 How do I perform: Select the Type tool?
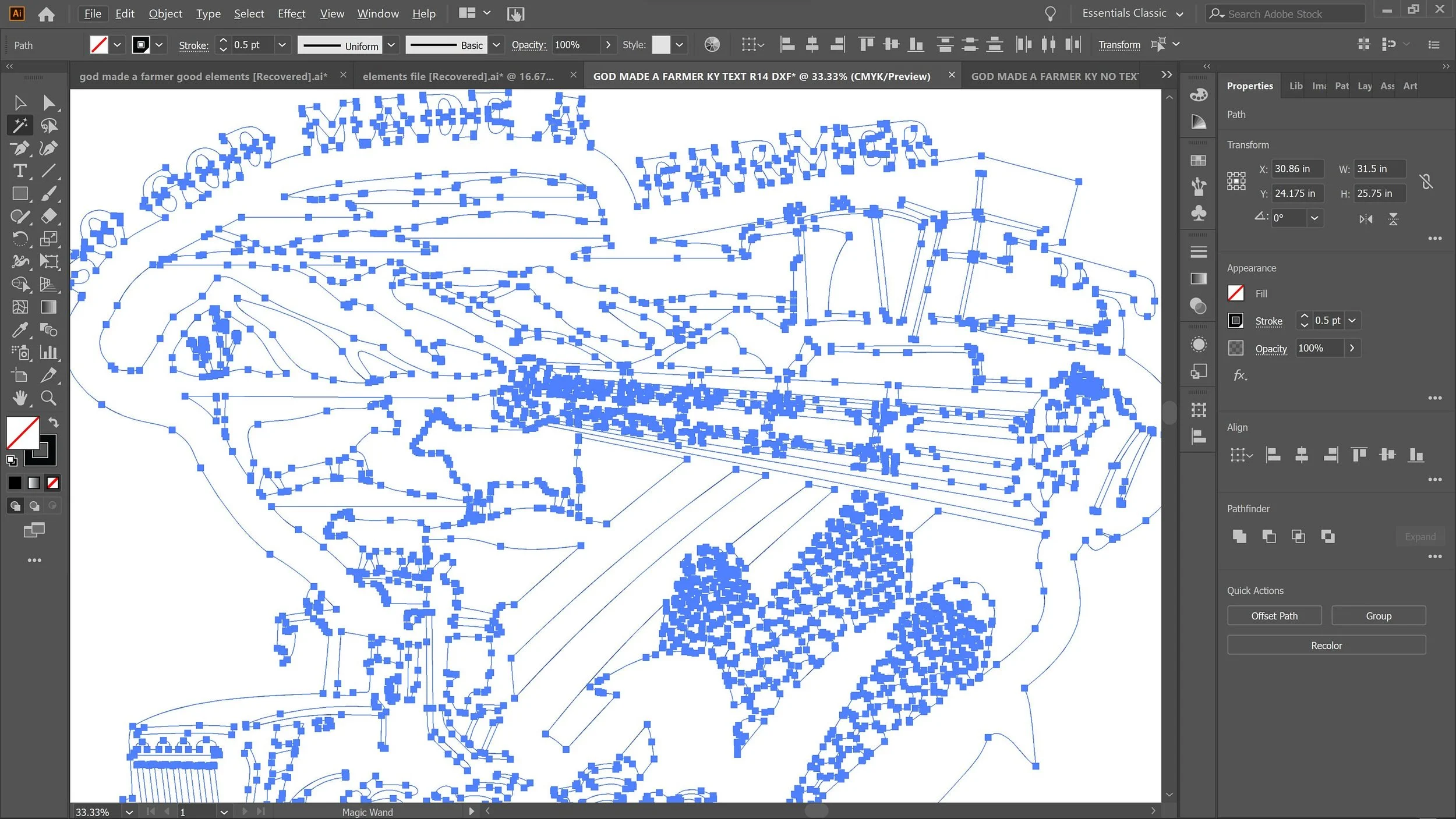pos(20,171)
